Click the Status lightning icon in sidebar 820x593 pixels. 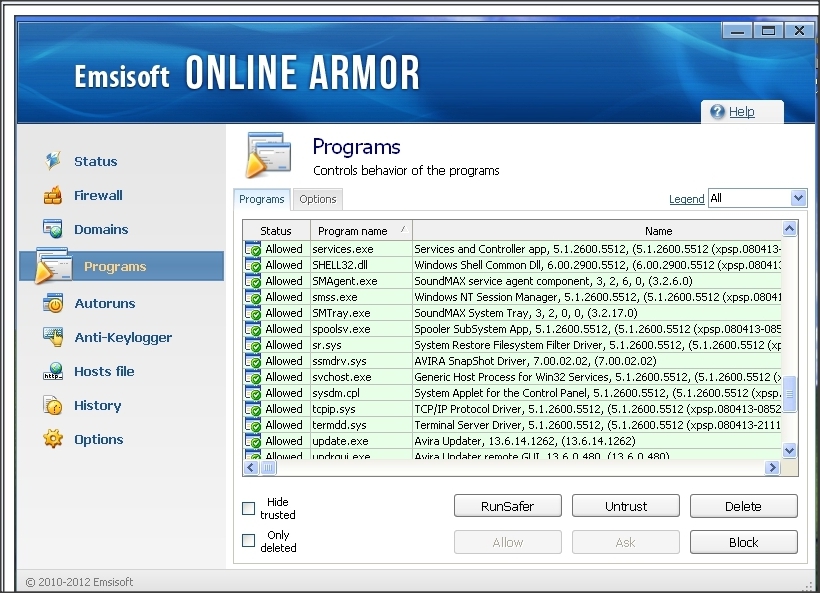pos(53,161)
